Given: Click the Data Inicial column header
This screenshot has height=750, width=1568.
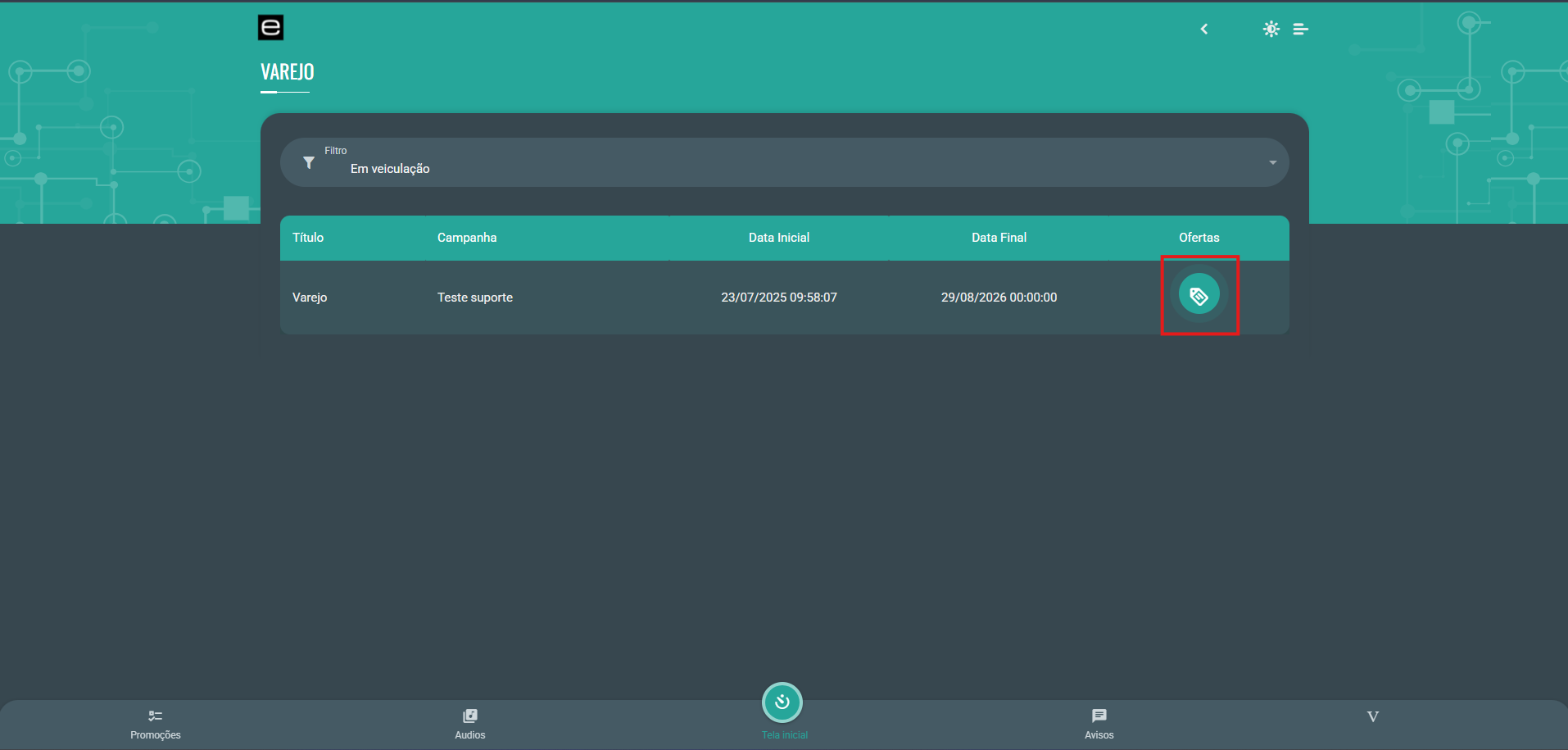Looking at the screenshot, I should pos(778,238).
